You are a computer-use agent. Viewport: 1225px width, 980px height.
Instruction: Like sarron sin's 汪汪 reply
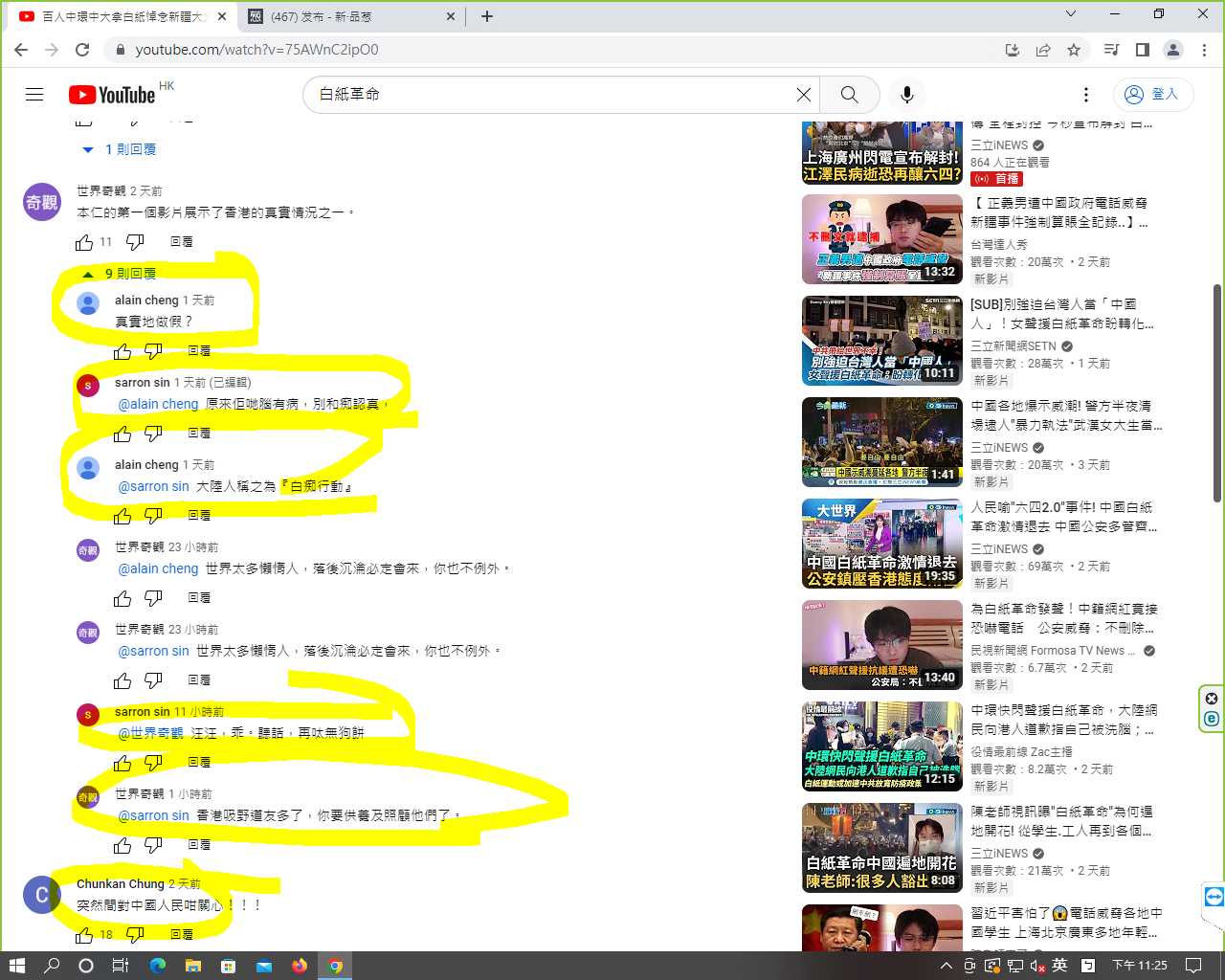[122, 763]
